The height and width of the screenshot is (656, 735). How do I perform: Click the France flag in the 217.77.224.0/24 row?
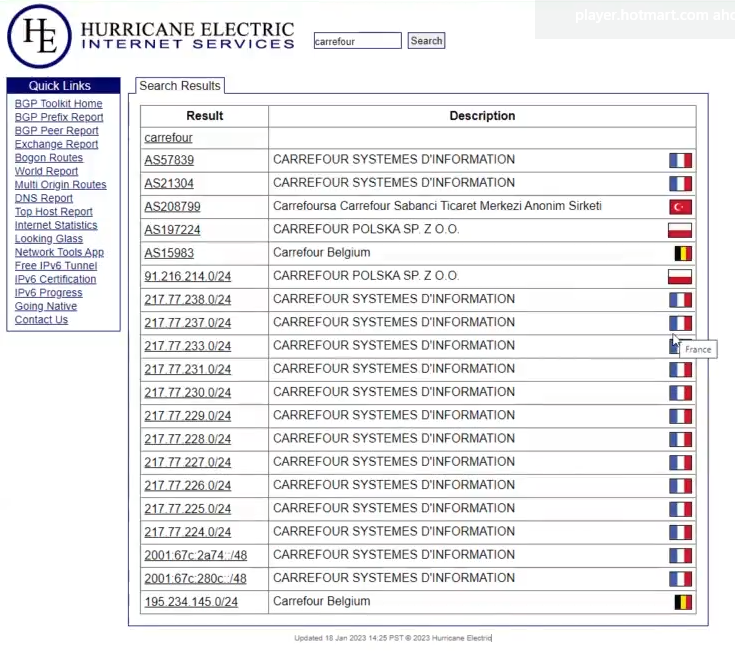680,532
